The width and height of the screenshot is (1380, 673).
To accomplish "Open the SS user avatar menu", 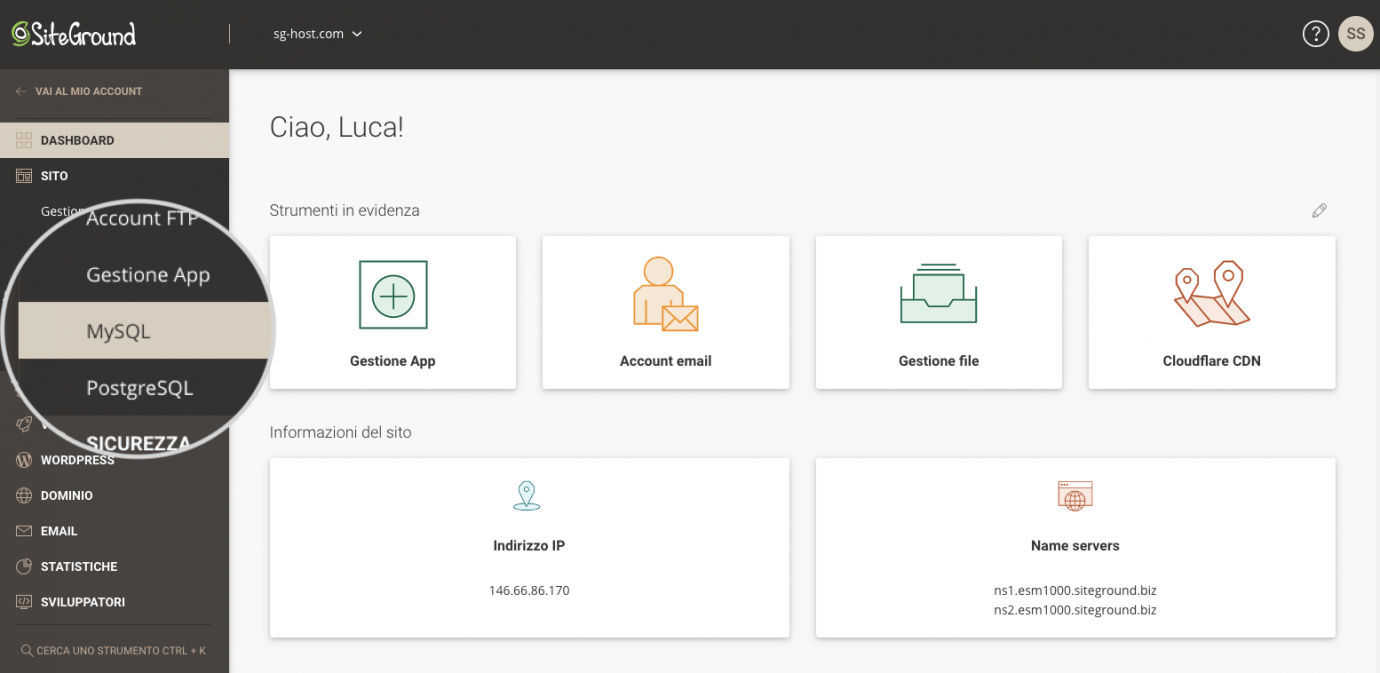I will tap(1355, 34).
